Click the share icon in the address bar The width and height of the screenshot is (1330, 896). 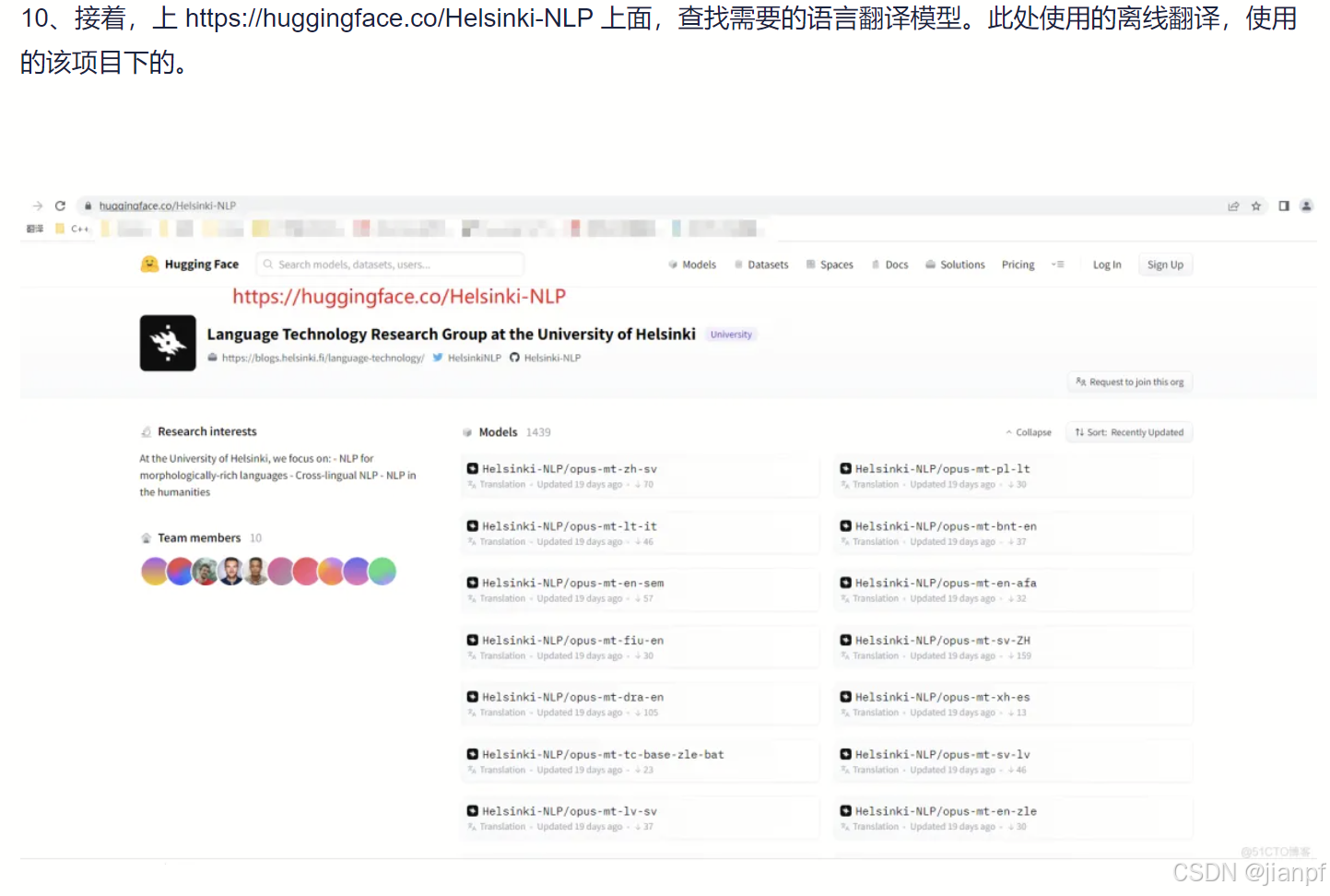pos(1233,206)
